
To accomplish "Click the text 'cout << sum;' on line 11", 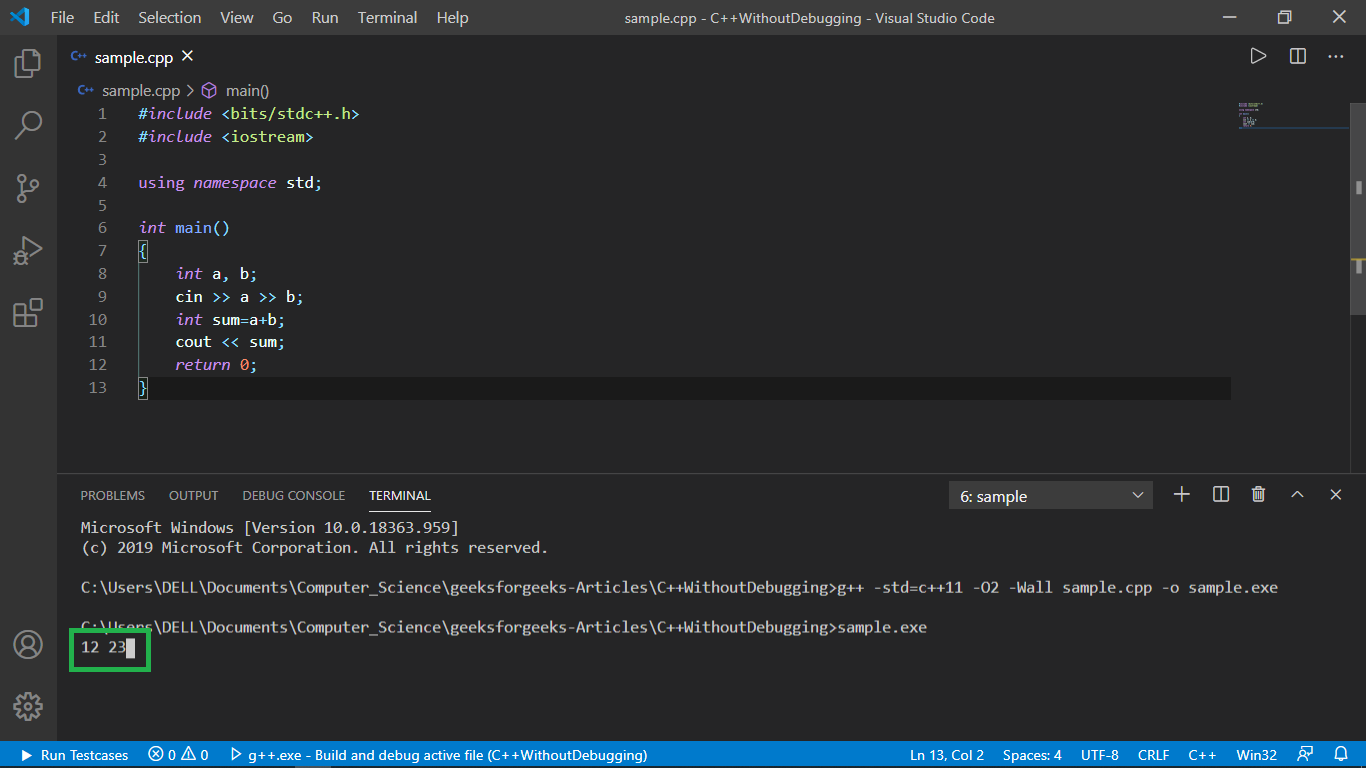I will coord(230,342).
